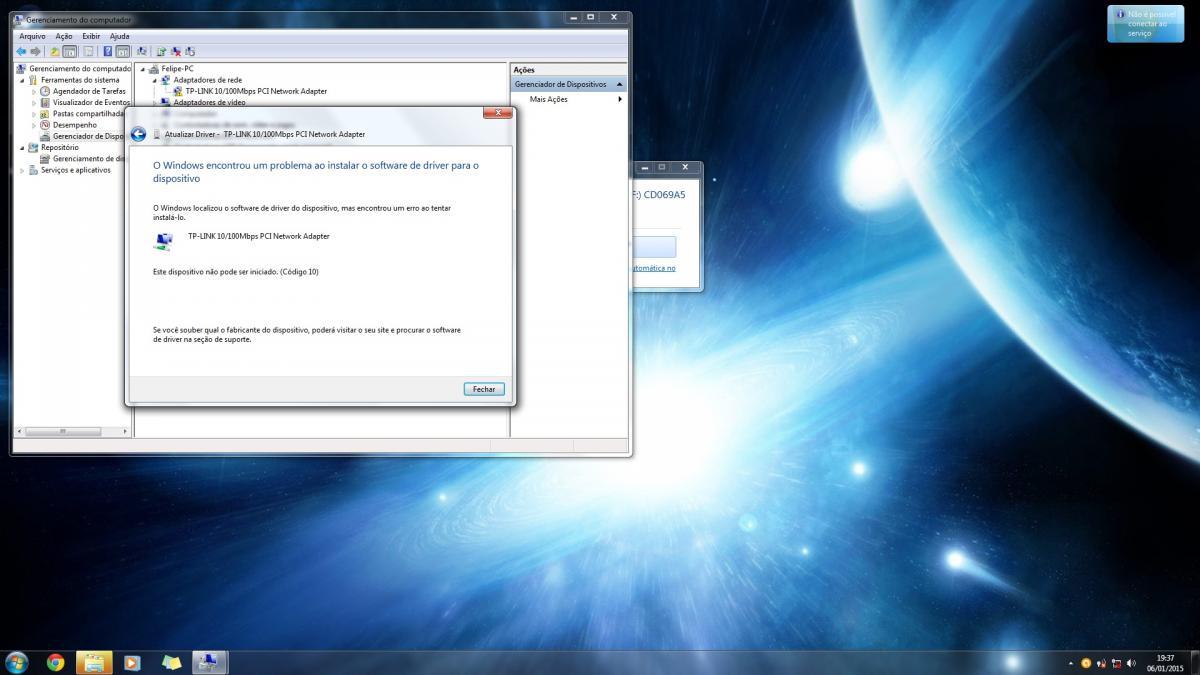Click the orange round icon in system tray
Image resolution: width=1200 pixels, height=675 pixels.
[x=1086, y=663]
